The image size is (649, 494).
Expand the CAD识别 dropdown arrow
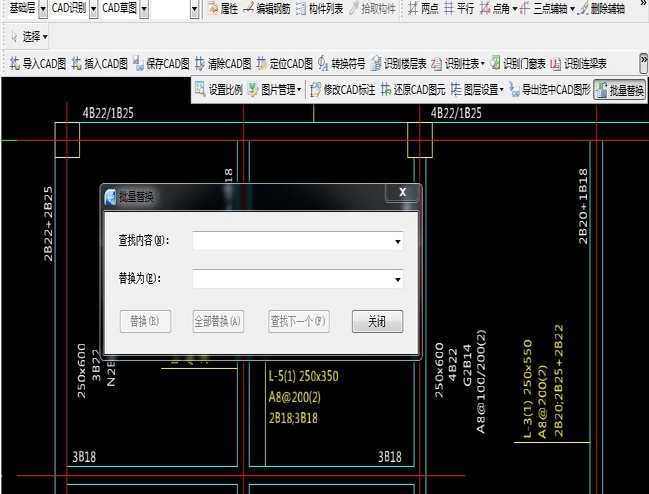(94, 9)
